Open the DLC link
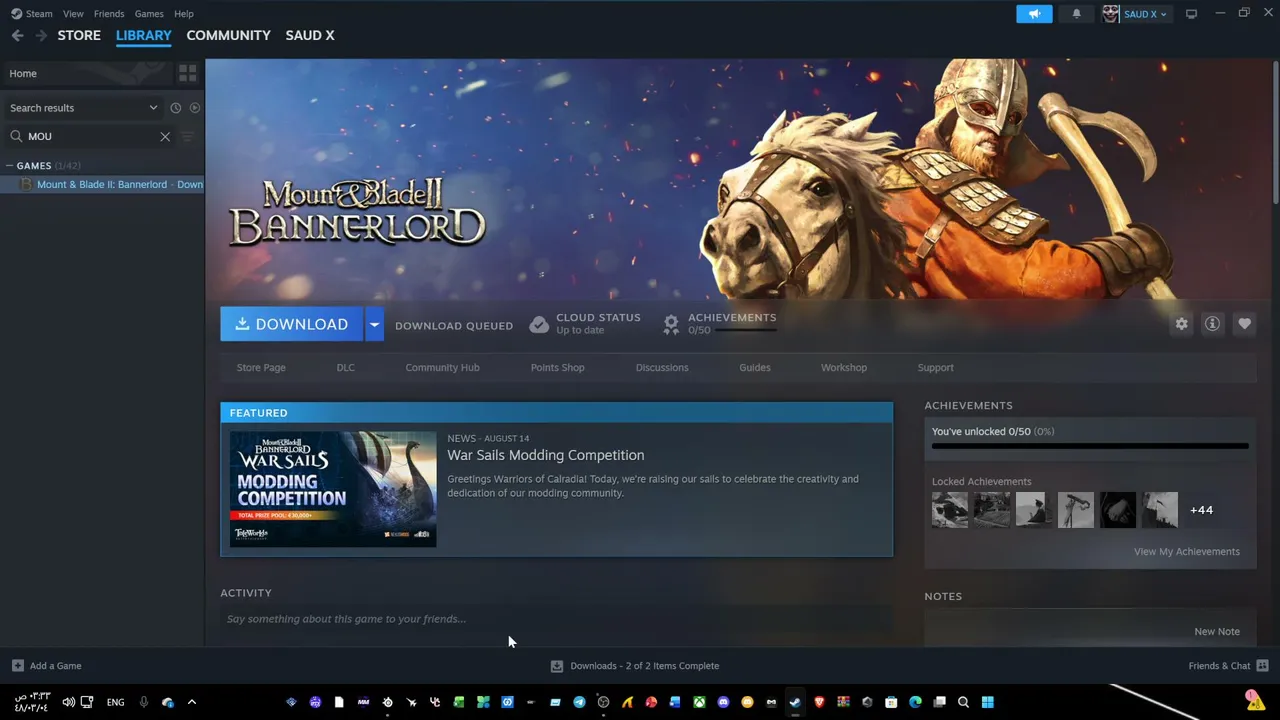 (x=345, y=367)
